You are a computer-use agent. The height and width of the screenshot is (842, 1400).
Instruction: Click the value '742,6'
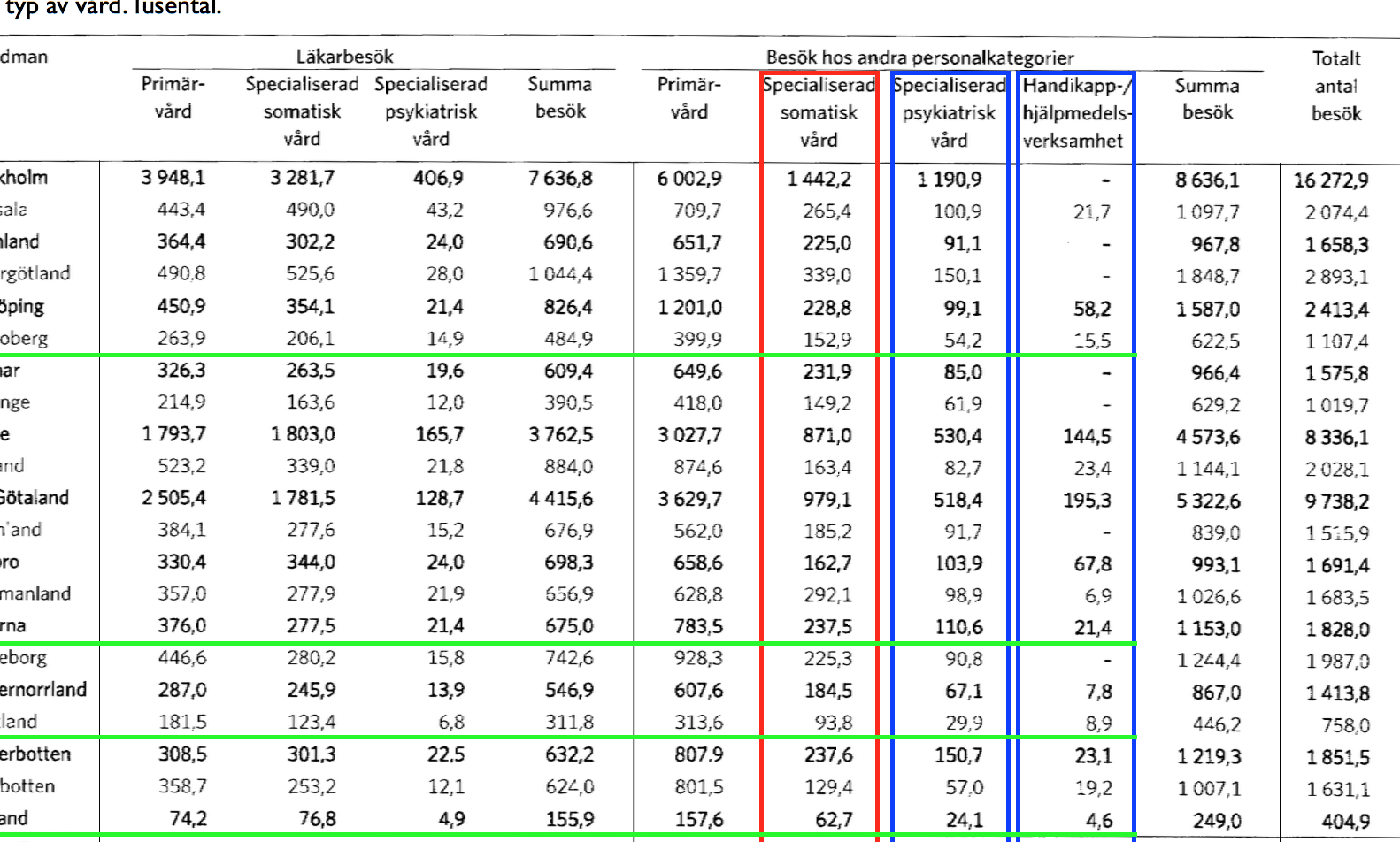click(x=568, y=658)
